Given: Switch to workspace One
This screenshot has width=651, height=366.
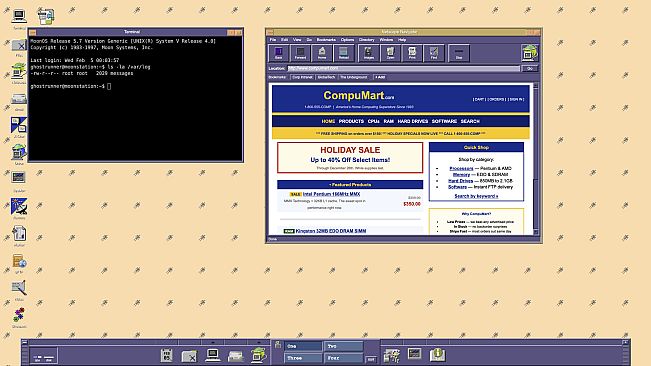Looking at the screenshot, I should click(x=303, y=346).
